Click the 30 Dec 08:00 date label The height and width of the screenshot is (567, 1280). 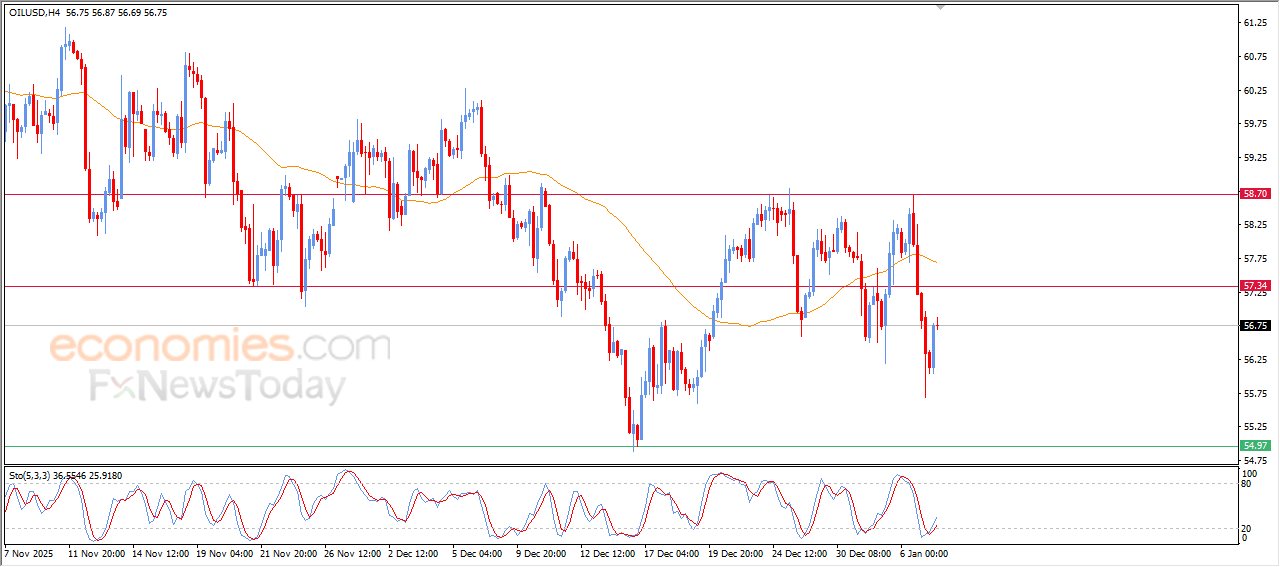(864, 553)
